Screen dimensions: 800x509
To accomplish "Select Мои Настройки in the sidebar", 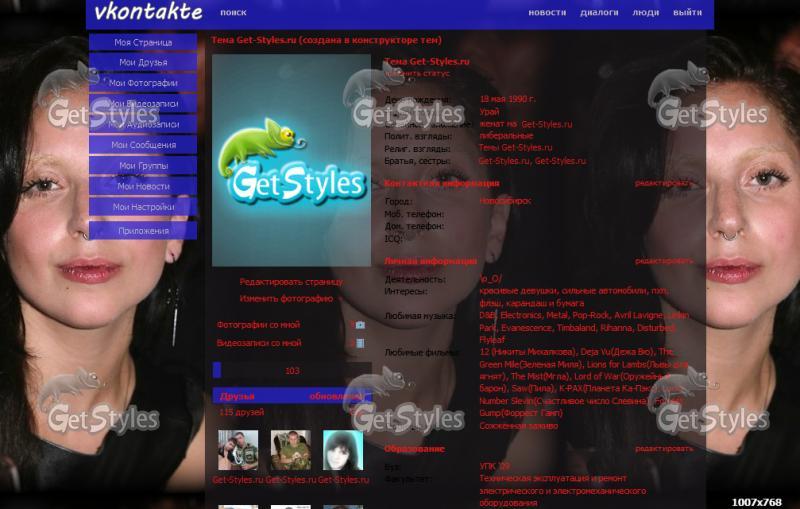I will [143, 207].
